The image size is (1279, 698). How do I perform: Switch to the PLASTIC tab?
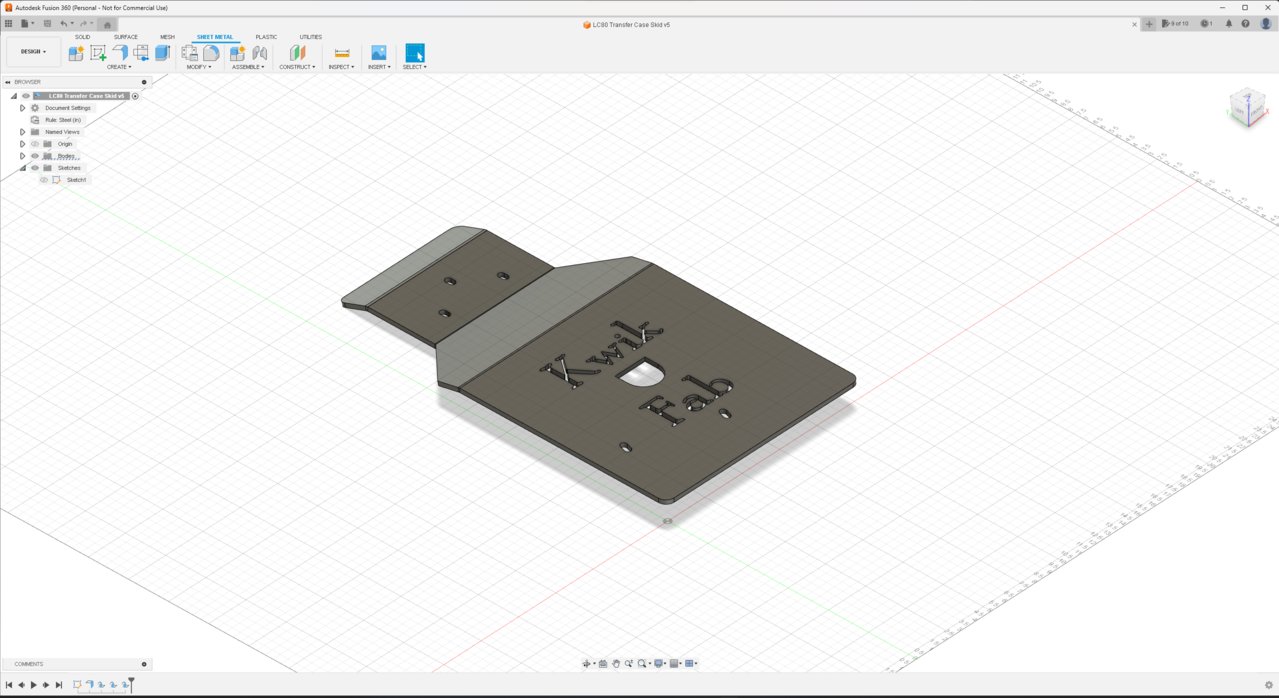tap(266, 37)
